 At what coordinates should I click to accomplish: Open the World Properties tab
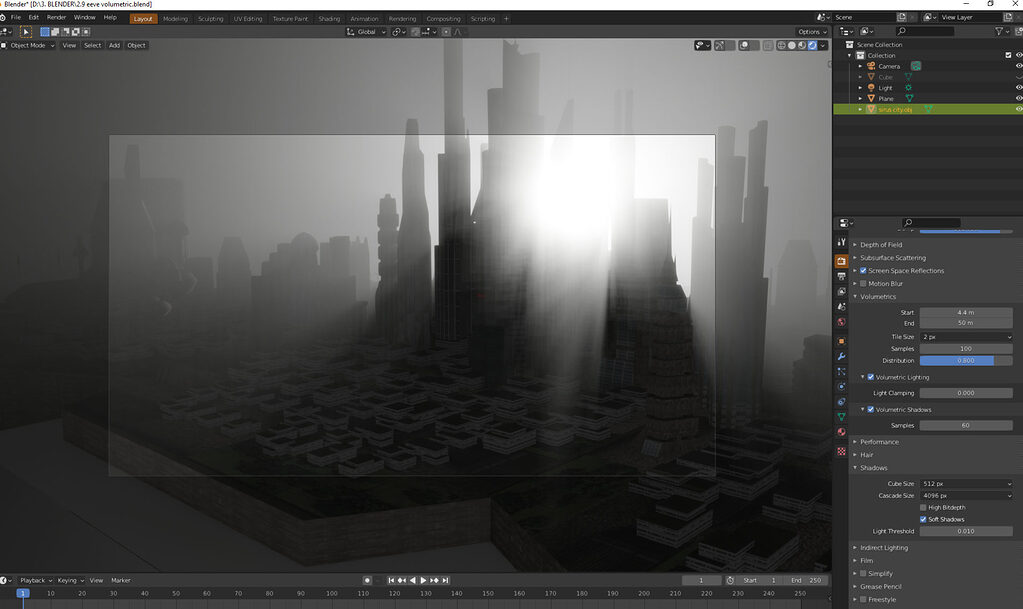841,321
